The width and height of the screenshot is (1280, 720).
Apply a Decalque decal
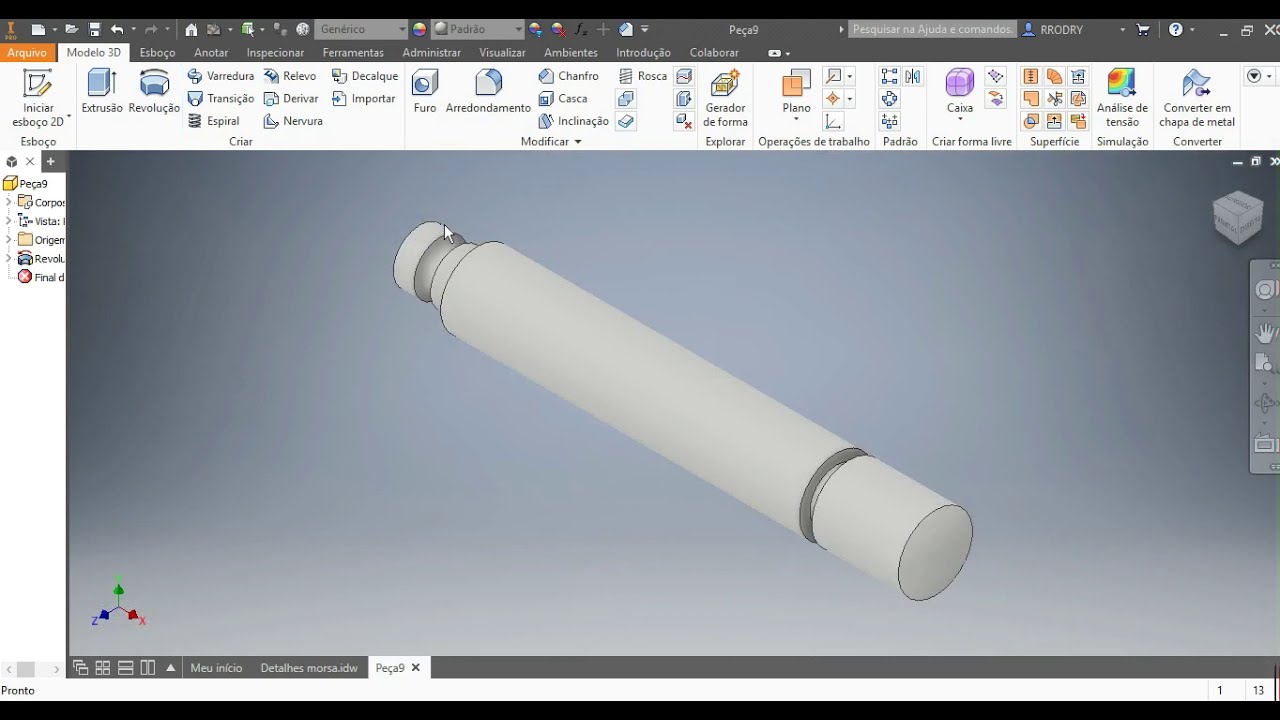365,76
